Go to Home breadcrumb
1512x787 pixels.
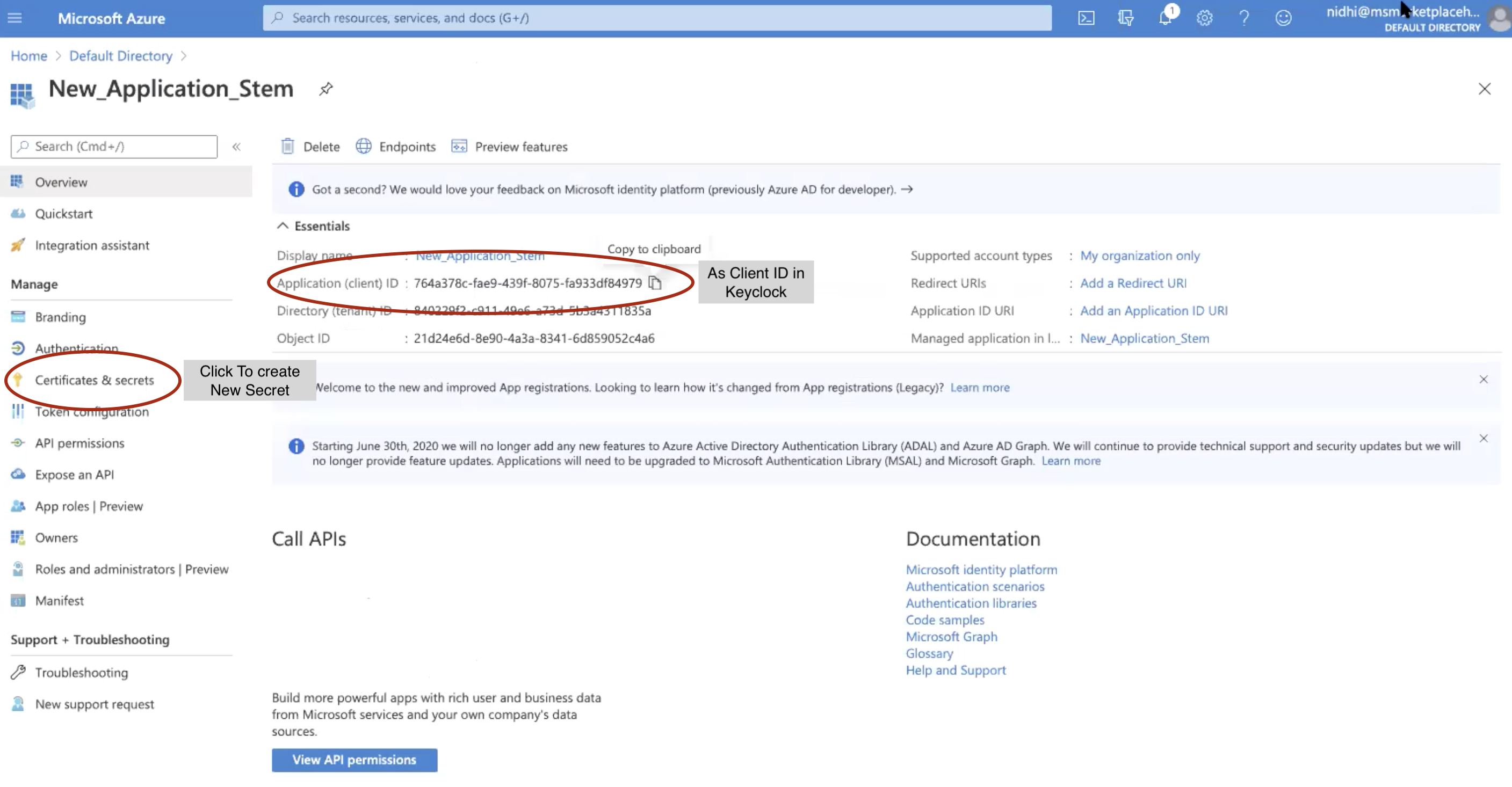pos(29,56)
